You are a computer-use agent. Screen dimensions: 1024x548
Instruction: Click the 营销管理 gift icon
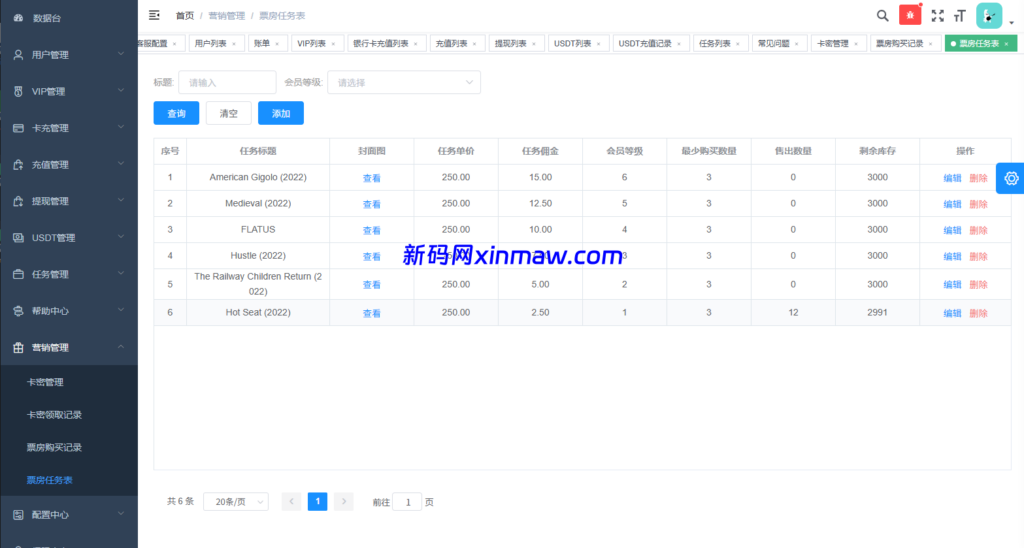18,347
